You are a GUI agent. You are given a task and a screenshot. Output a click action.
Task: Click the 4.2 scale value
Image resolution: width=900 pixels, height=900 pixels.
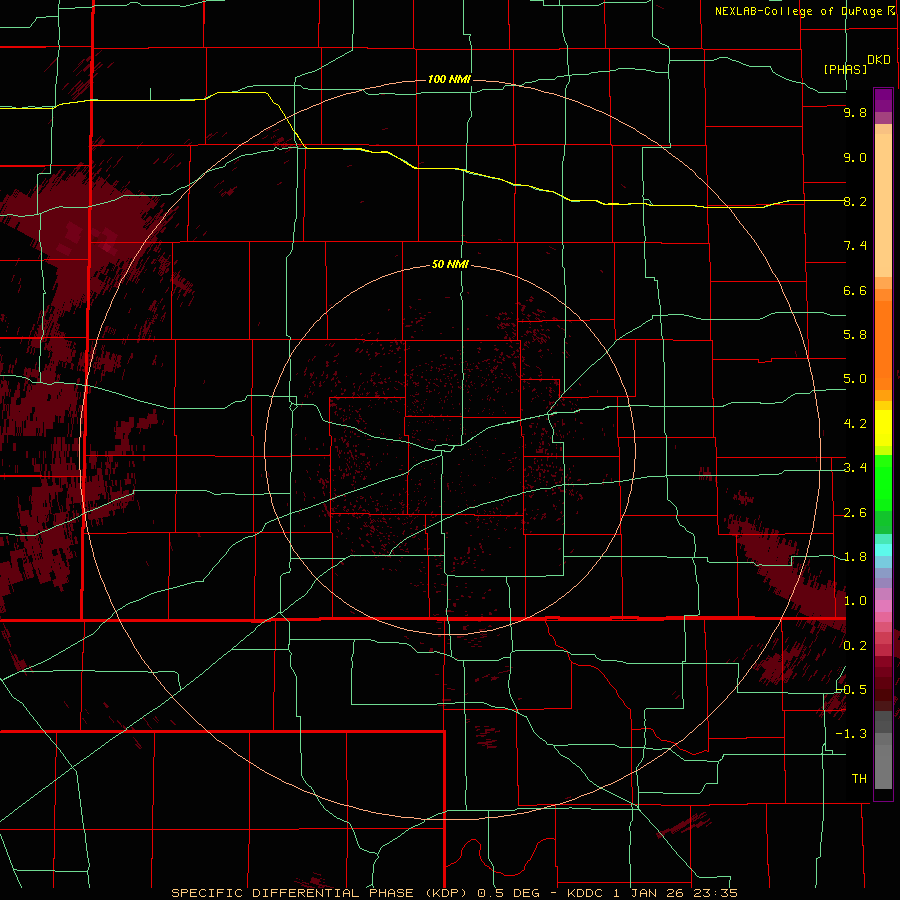tap(855, 424)
